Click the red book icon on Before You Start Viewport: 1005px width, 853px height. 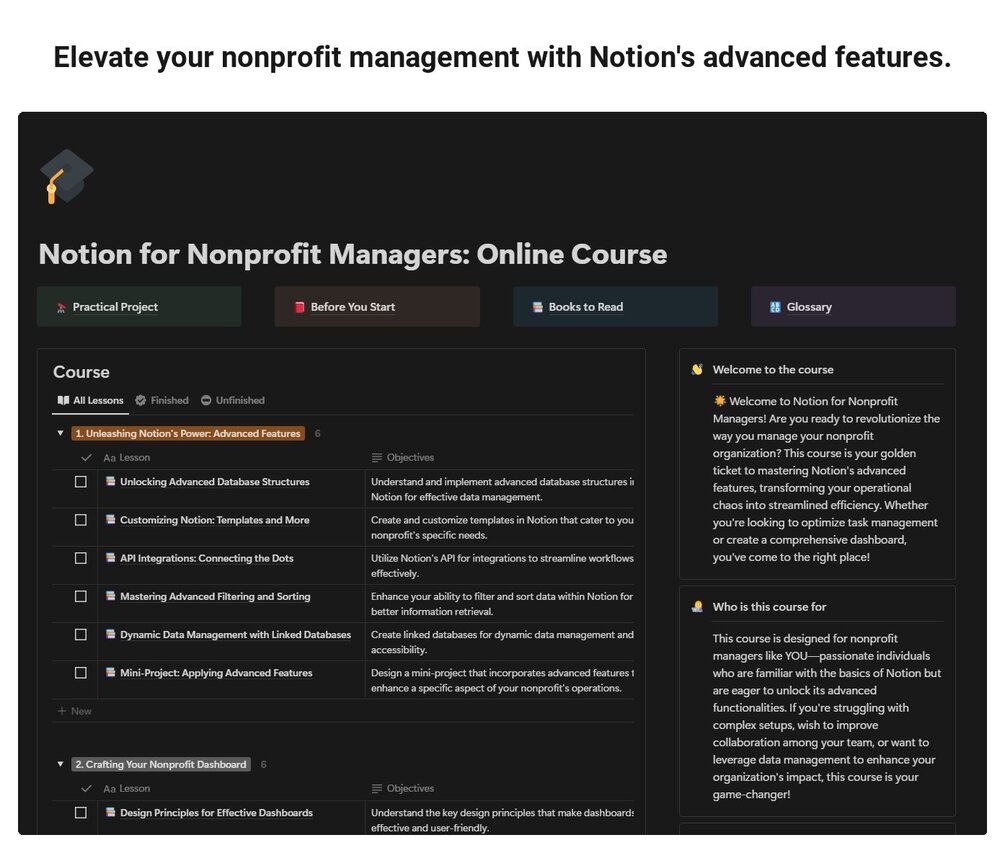point(299,307)
